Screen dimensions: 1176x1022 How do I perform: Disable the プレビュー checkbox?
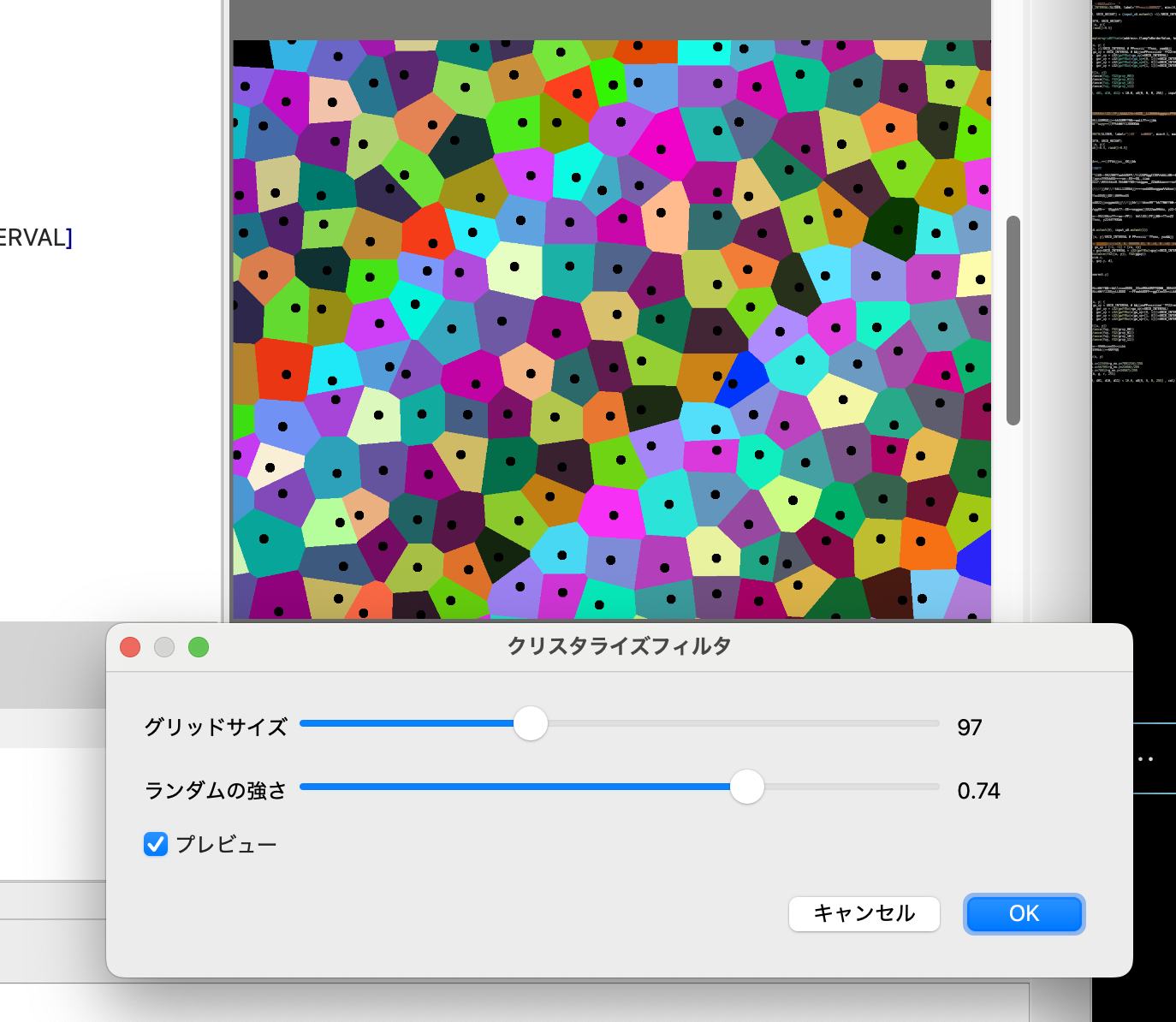click(x=155, y=845)
